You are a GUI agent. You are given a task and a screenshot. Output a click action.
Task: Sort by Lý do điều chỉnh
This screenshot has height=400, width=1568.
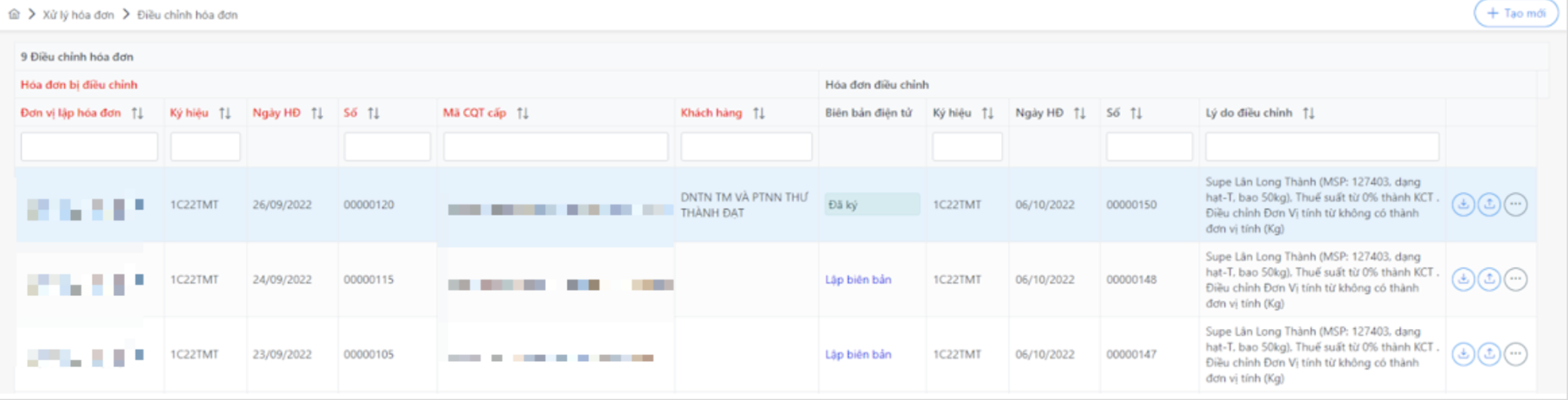pyautogui.click(x=1308, y=113)
